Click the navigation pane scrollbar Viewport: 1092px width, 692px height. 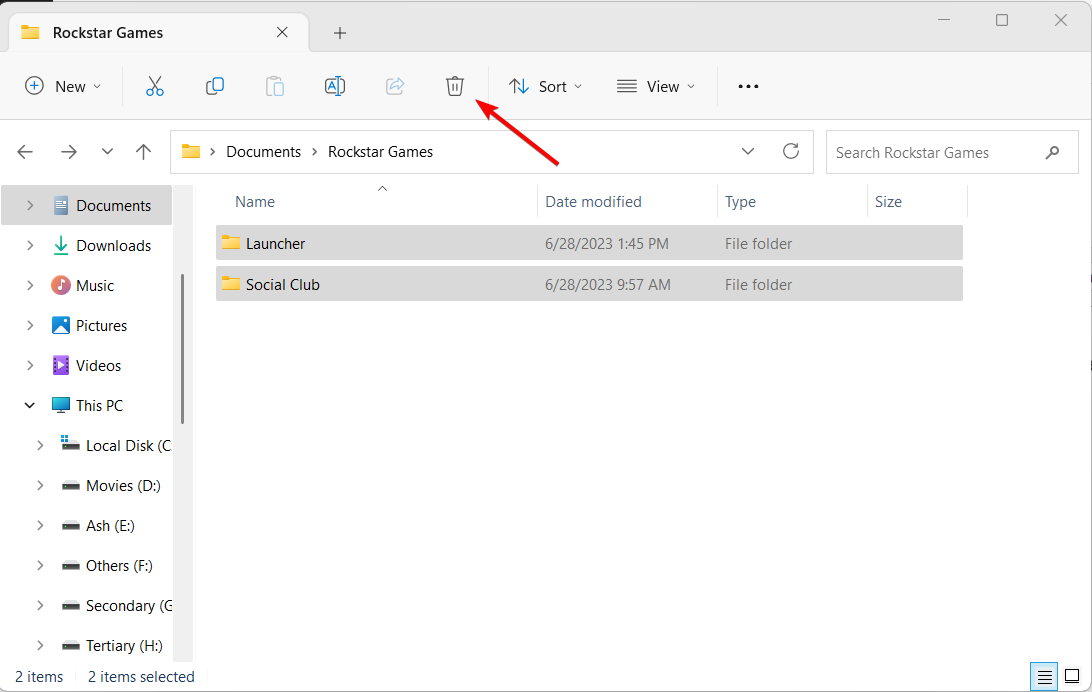(x=182, y=348)
